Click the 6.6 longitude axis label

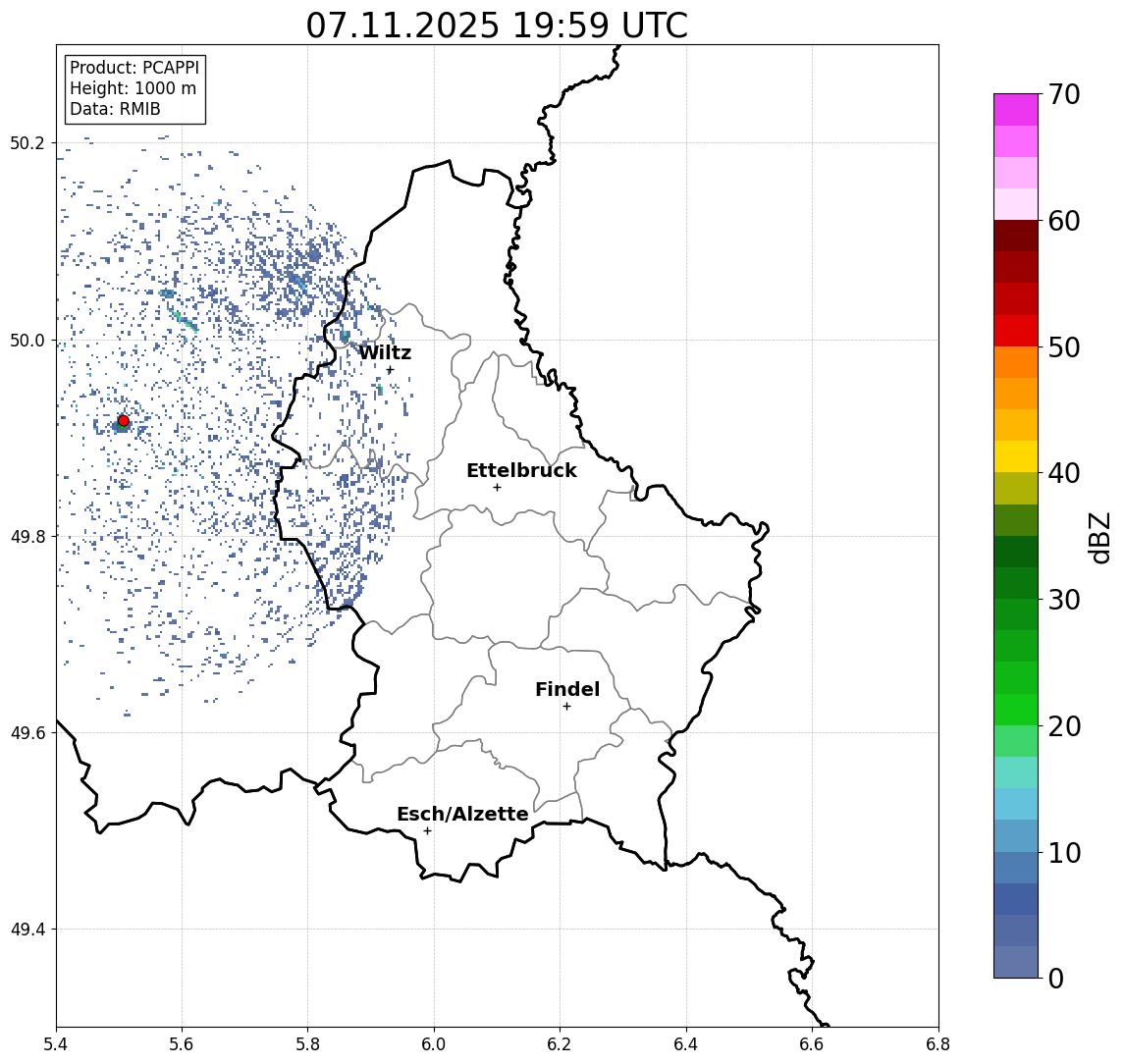click(x=812, y=1044)
